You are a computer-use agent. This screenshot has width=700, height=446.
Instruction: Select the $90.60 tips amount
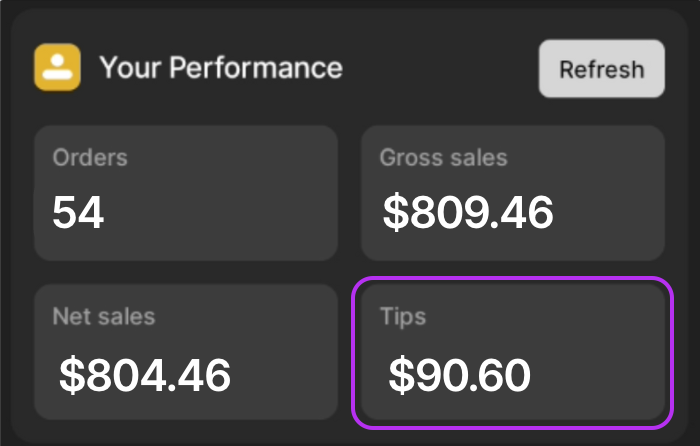pyautogui.click(x=460, y=375)
